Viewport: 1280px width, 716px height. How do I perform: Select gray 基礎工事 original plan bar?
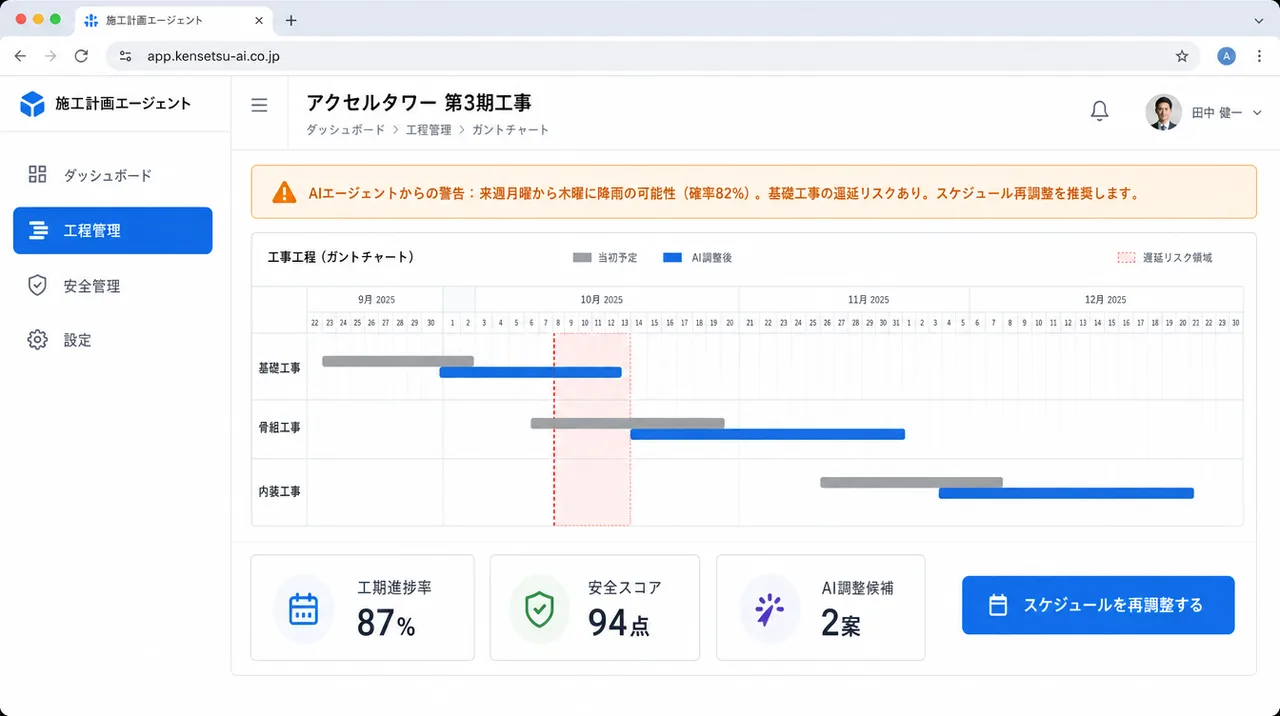click(x=398, y=361)
